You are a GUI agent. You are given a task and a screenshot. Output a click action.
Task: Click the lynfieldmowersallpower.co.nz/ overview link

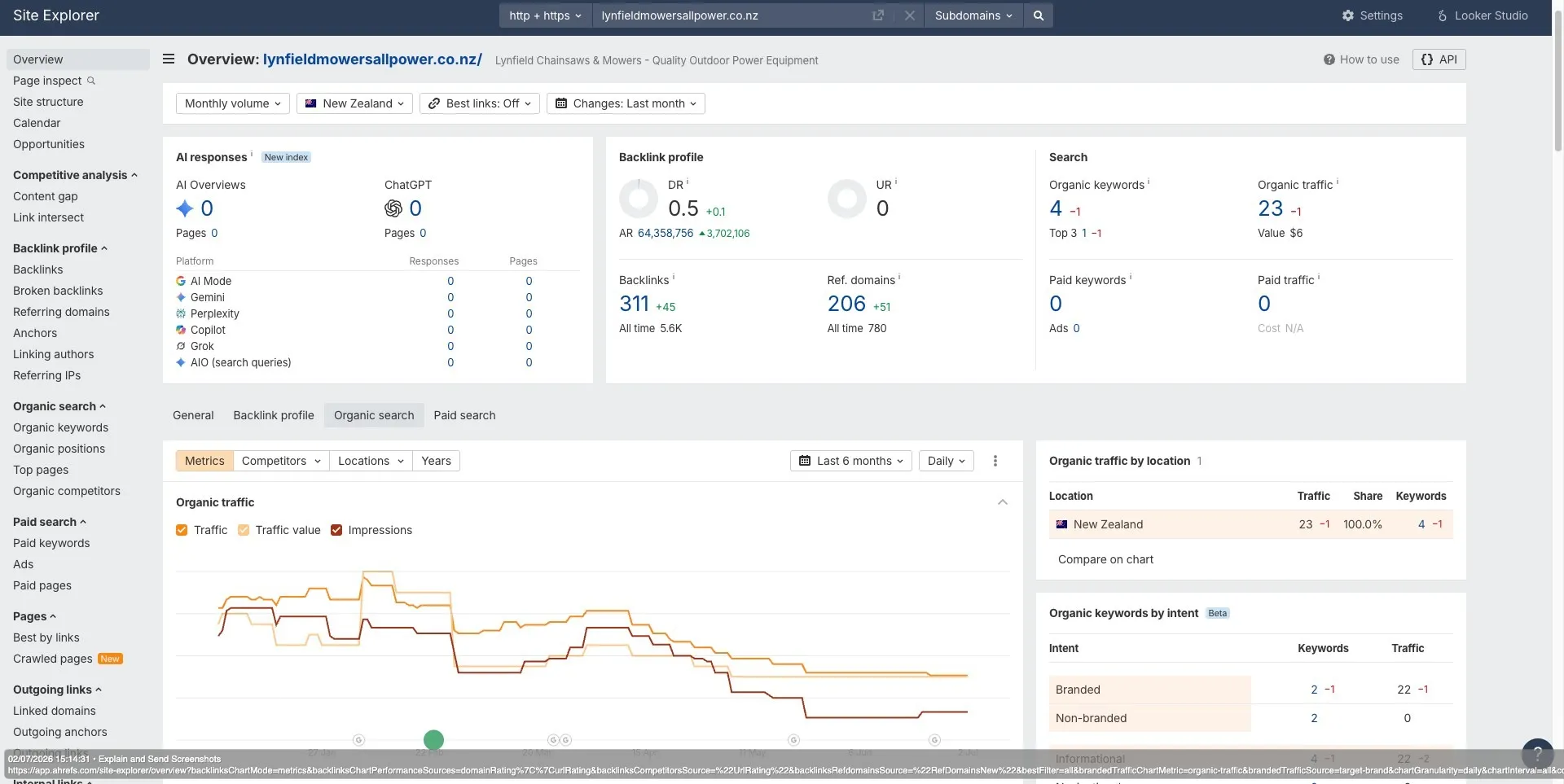(372, 59)
